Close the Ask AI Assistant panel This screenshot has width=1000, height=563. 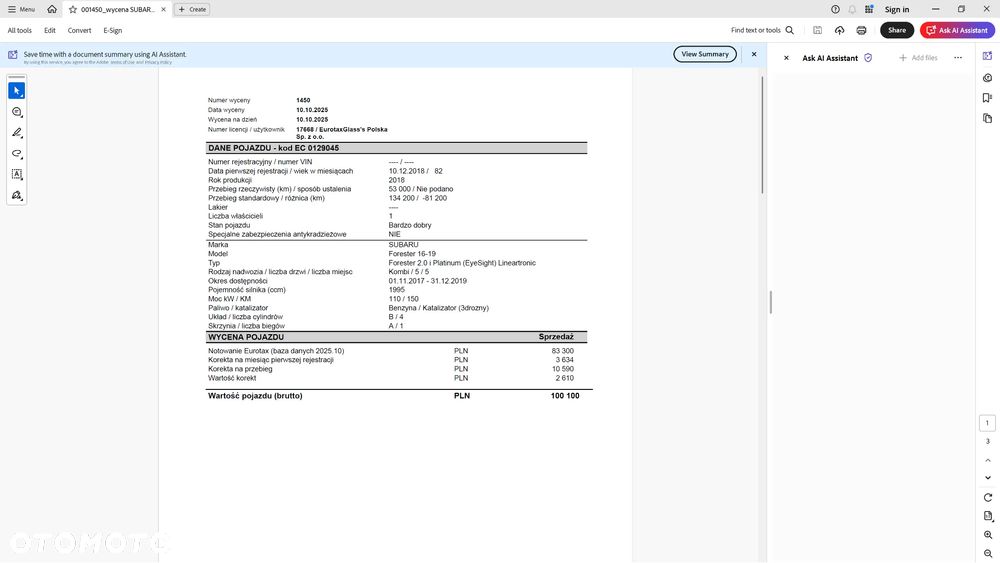tap(786, 58)
